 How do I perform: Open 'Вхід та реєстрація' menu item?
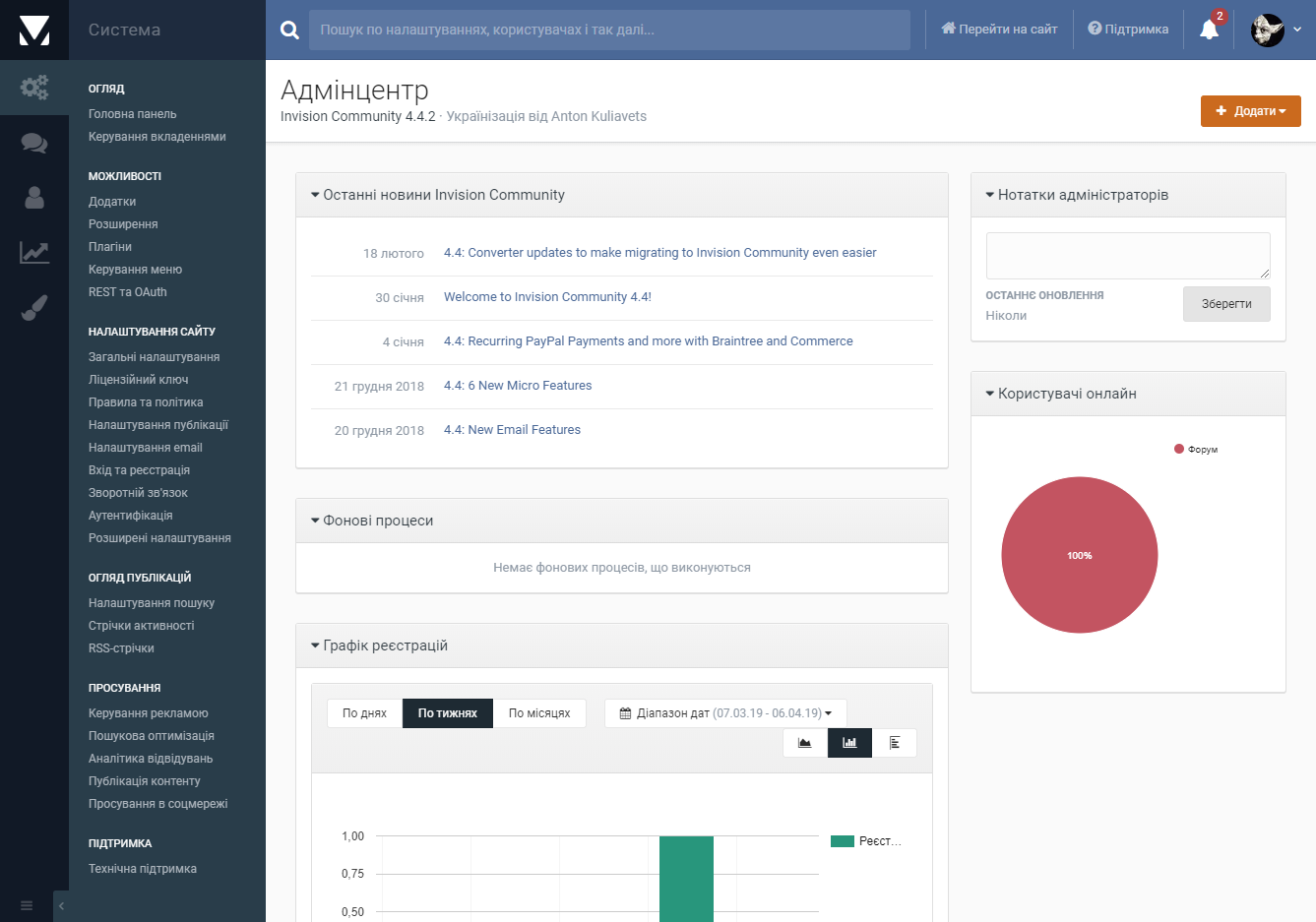(x=139, y=470)
